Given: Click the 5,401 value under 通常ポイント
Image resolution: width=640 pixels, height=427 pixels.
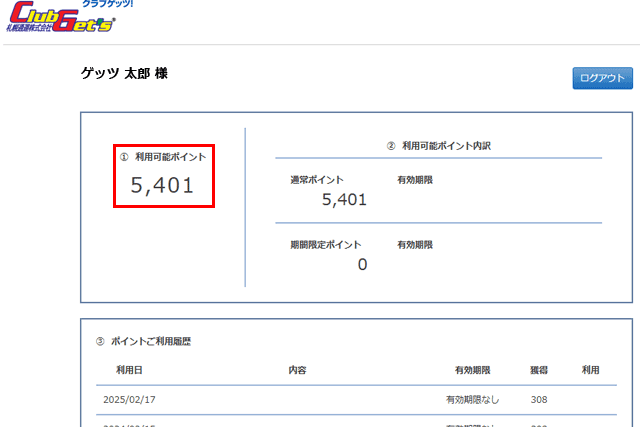Looking at the screenshot, I should [x=344, y=199].
